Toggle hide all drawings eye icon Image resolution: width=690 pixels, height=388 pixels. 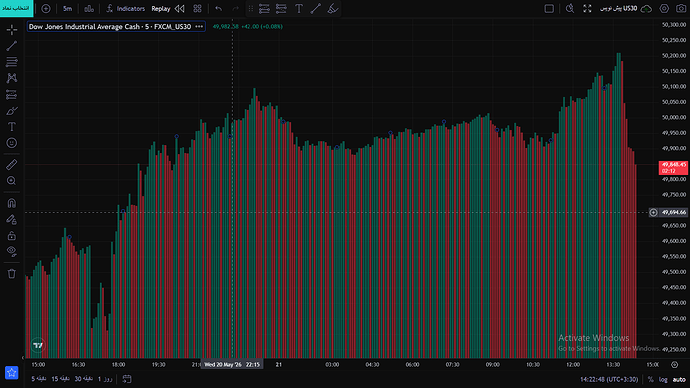click(x=12, y=251)
